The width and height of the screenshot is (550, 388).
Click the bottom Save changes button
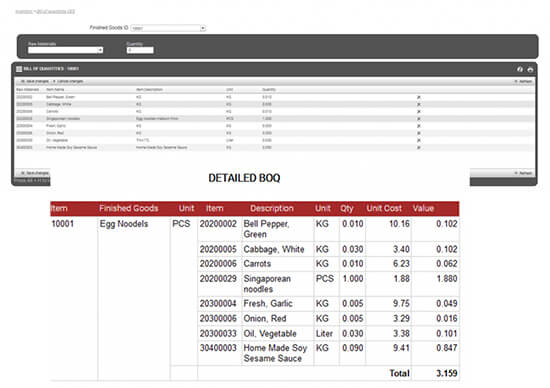coord(34,173)
